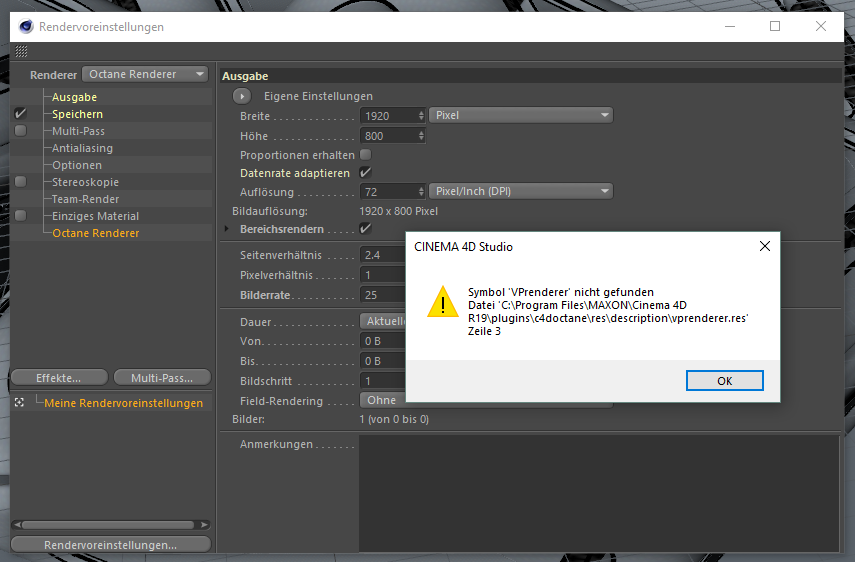
Task: Open the Renderer dropdown showing Octane Renderer
Action: point(145,74)
